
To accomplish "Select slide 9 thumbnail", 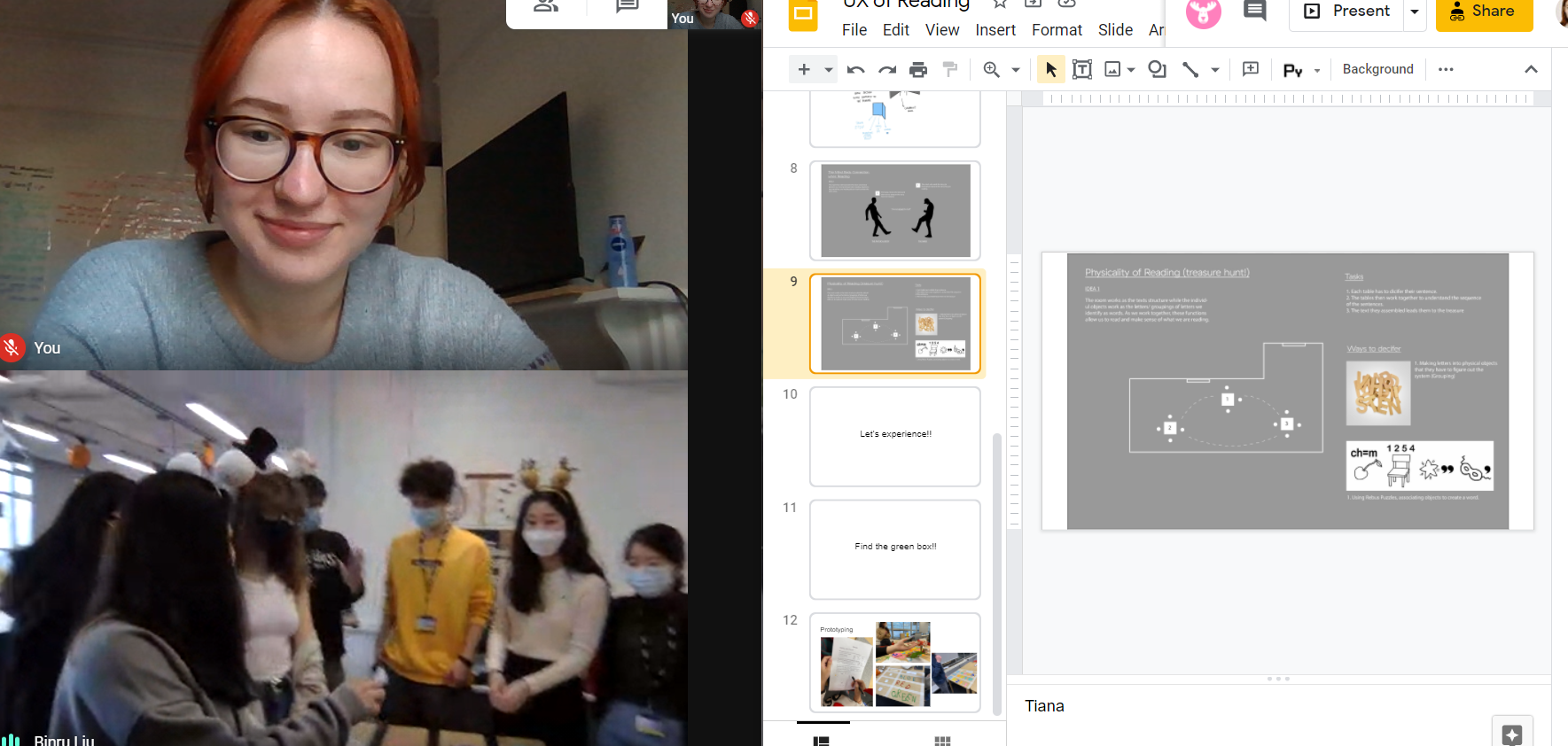I will coord(895,323).
